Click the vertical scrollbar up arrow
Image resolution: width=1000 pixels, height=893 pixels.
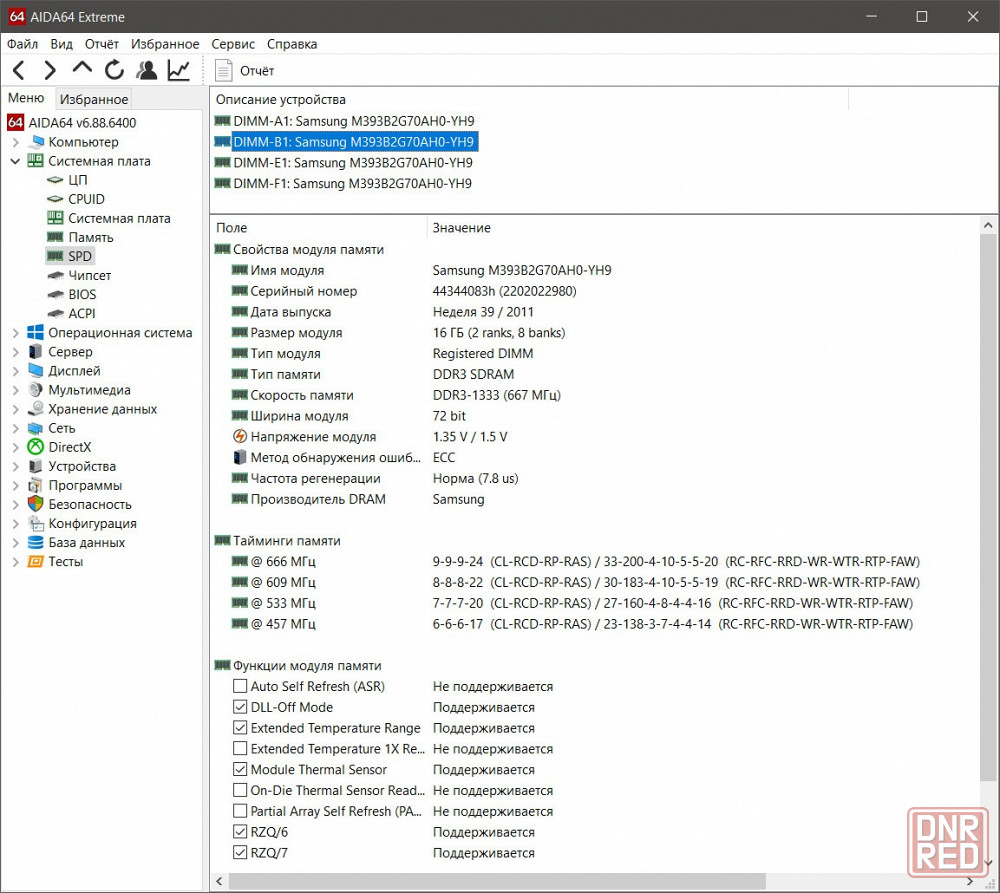[x=988, y=225]
